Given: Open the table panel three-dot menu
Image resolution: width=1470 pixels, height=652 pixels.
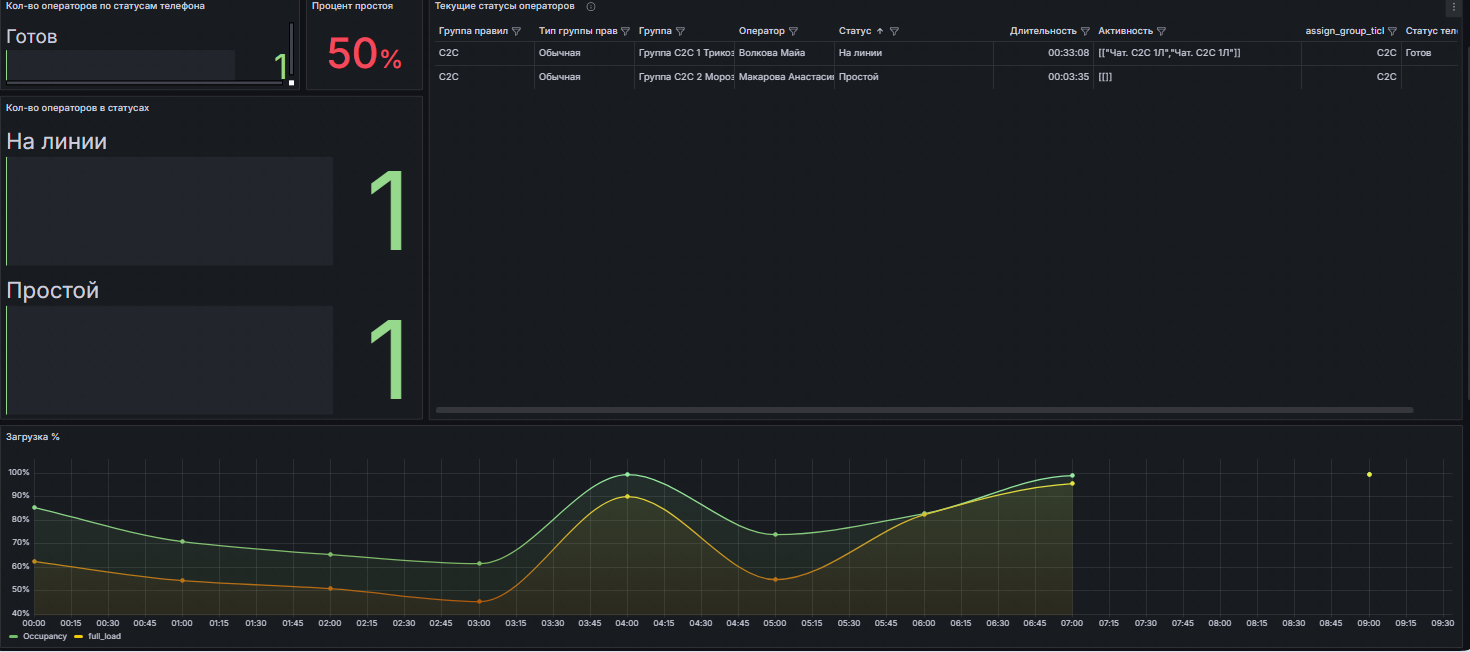Looking at the screenshot, I should click(1453, 7).
